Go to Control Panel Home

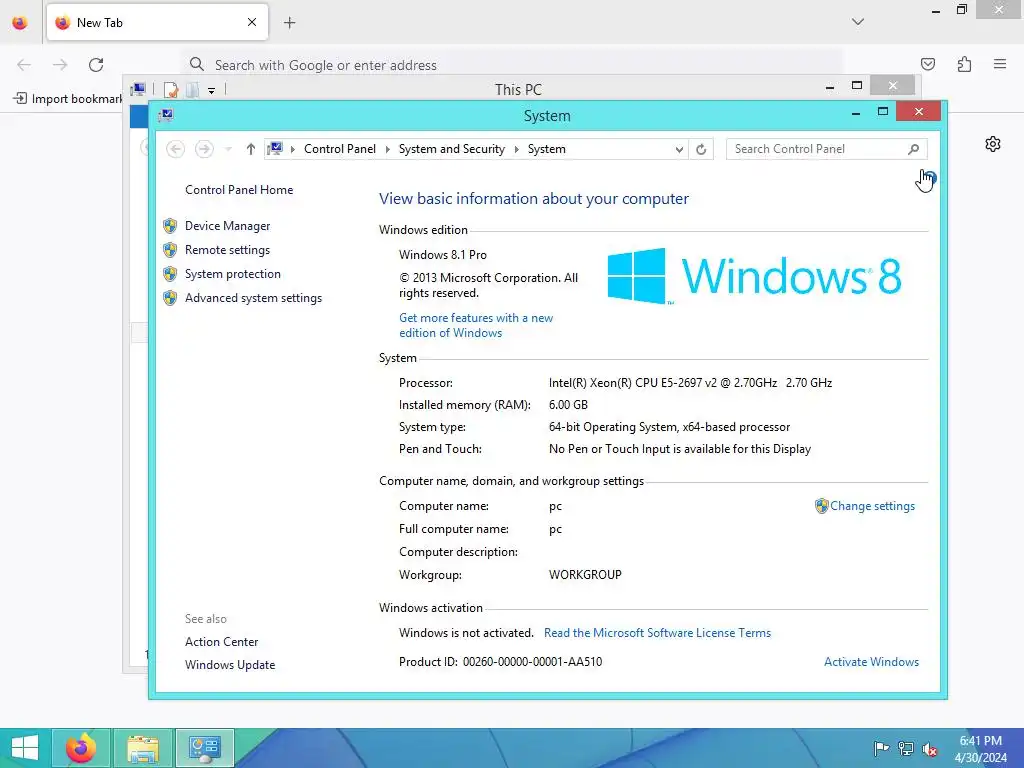(239, 190)
